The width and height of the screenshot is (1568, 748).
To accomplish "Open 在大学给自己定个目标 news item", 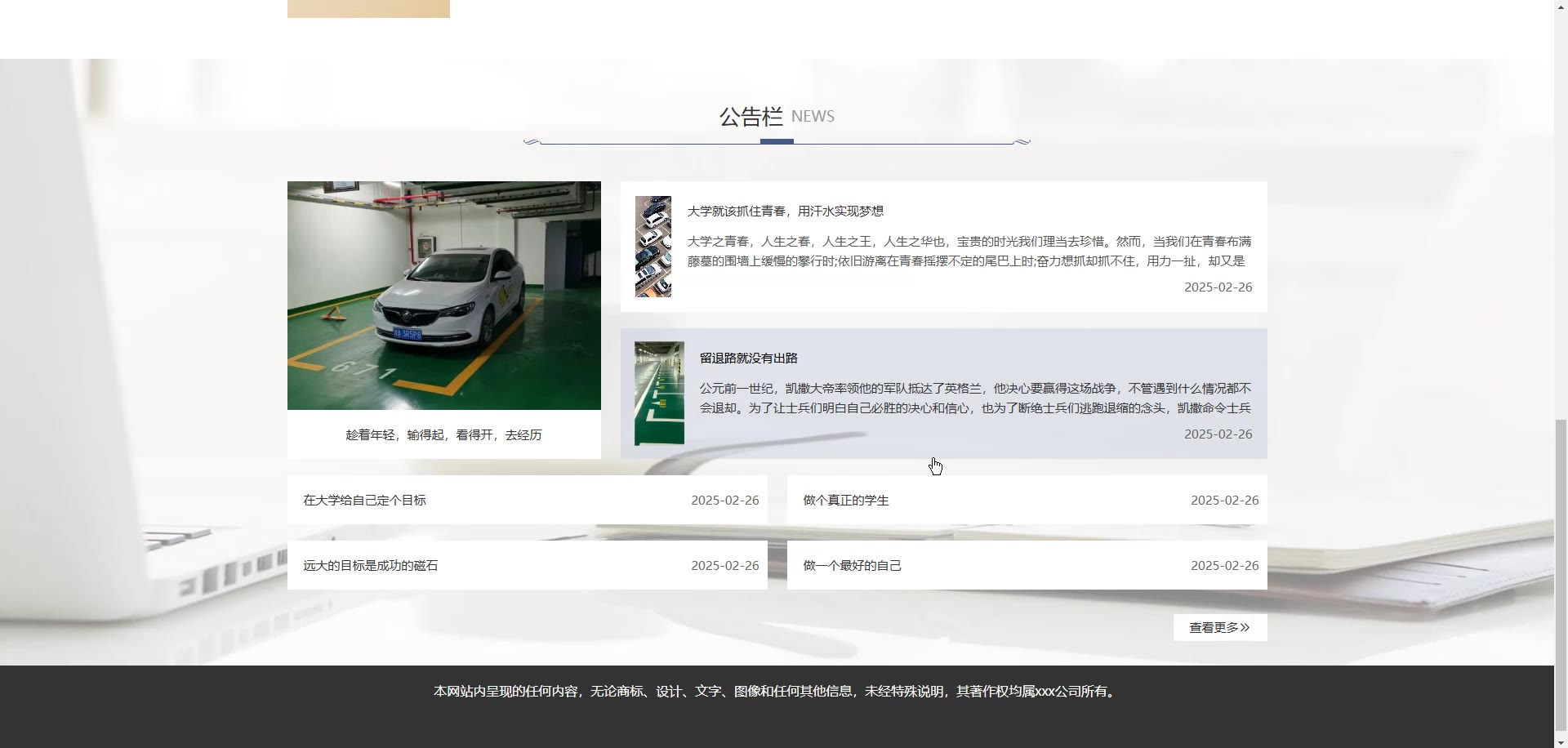I will click(x=364, y=501).
